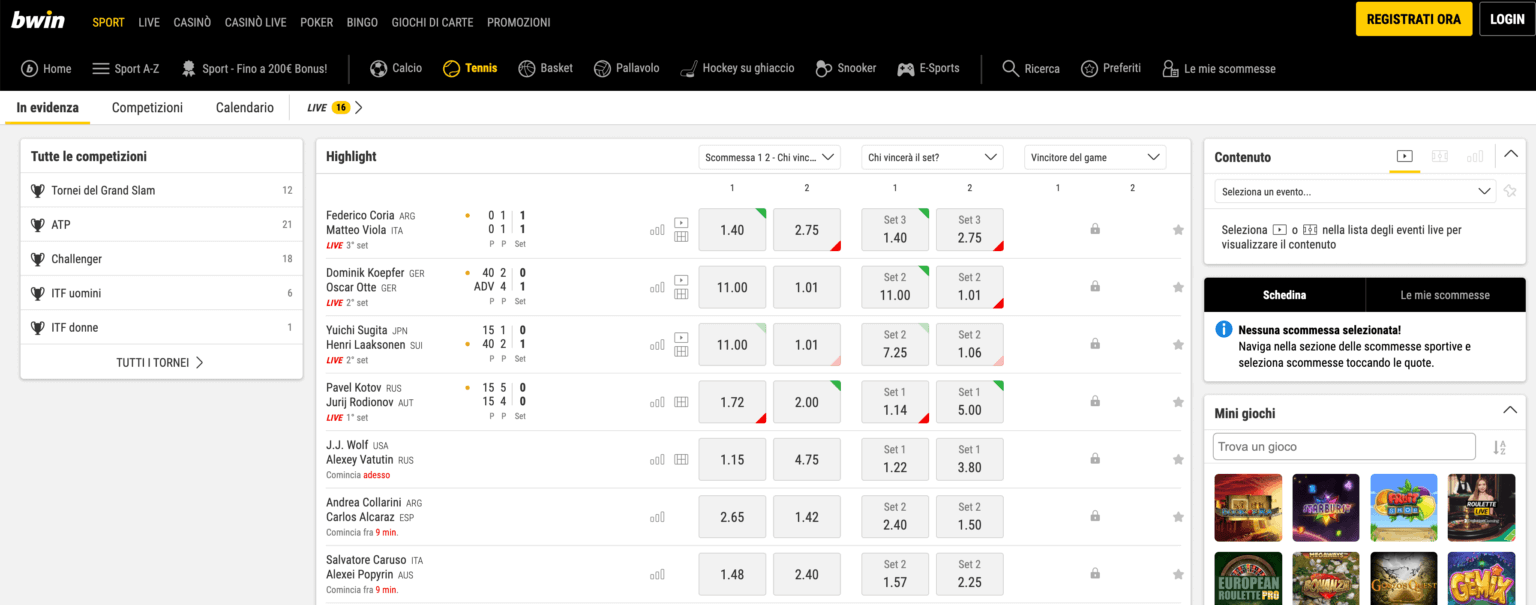Collapse the Contenuto panel

point(1511,155)
